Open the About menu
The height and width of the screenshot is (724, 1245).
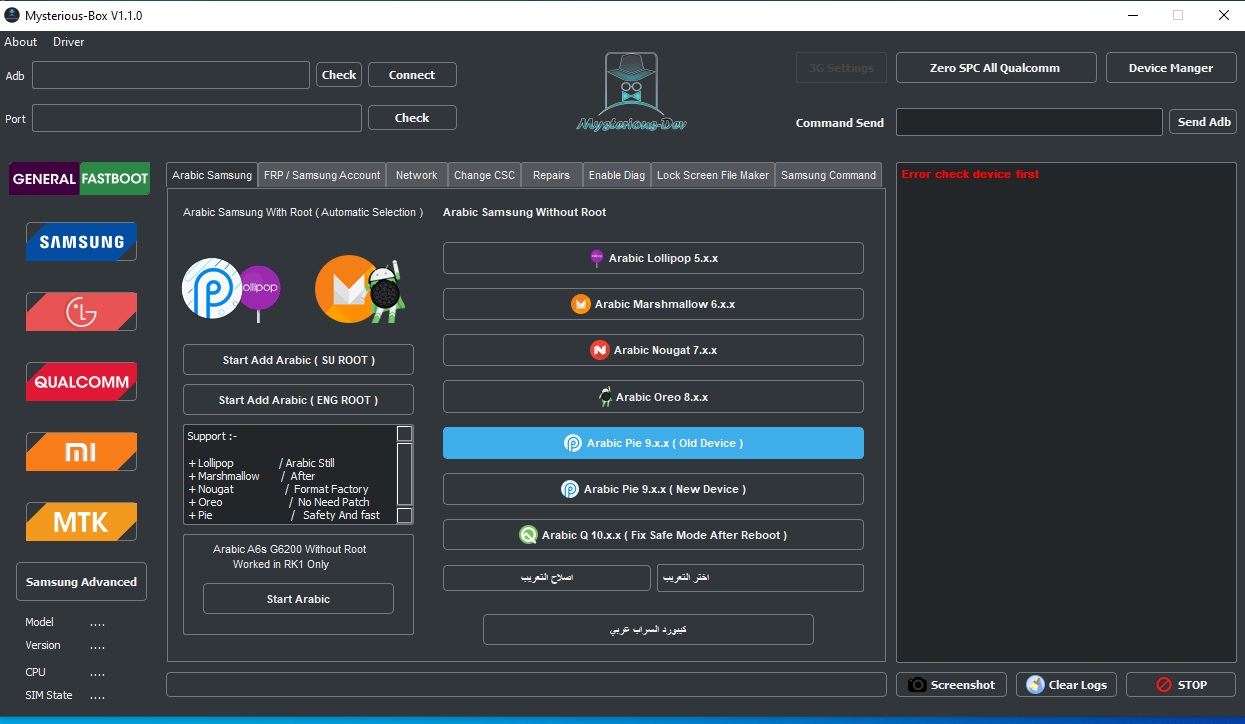coord(21,42)
